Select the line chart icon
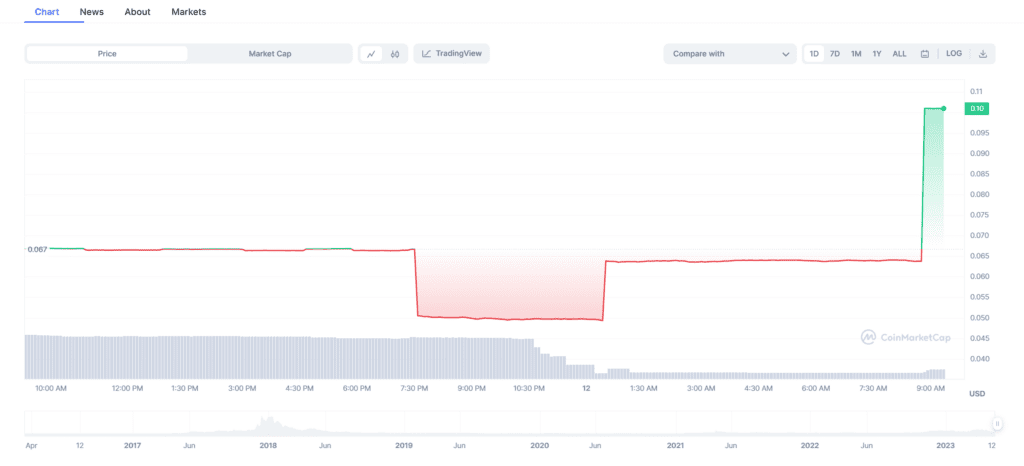The width and height of the screenshot is (1024, 466). coord(371,54)
